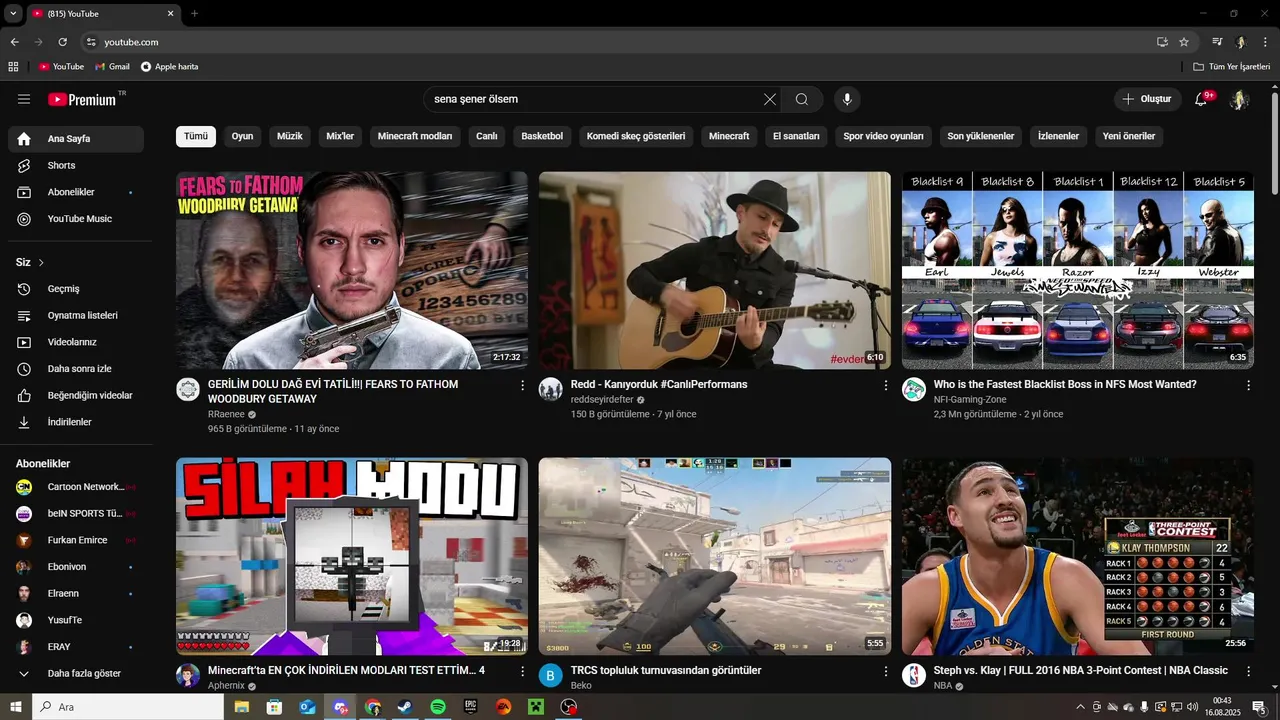The width and height of the screenshot is (1280, 720).
Task: Select Minecraft modları filter chip
Action: (x=415, y=136)
